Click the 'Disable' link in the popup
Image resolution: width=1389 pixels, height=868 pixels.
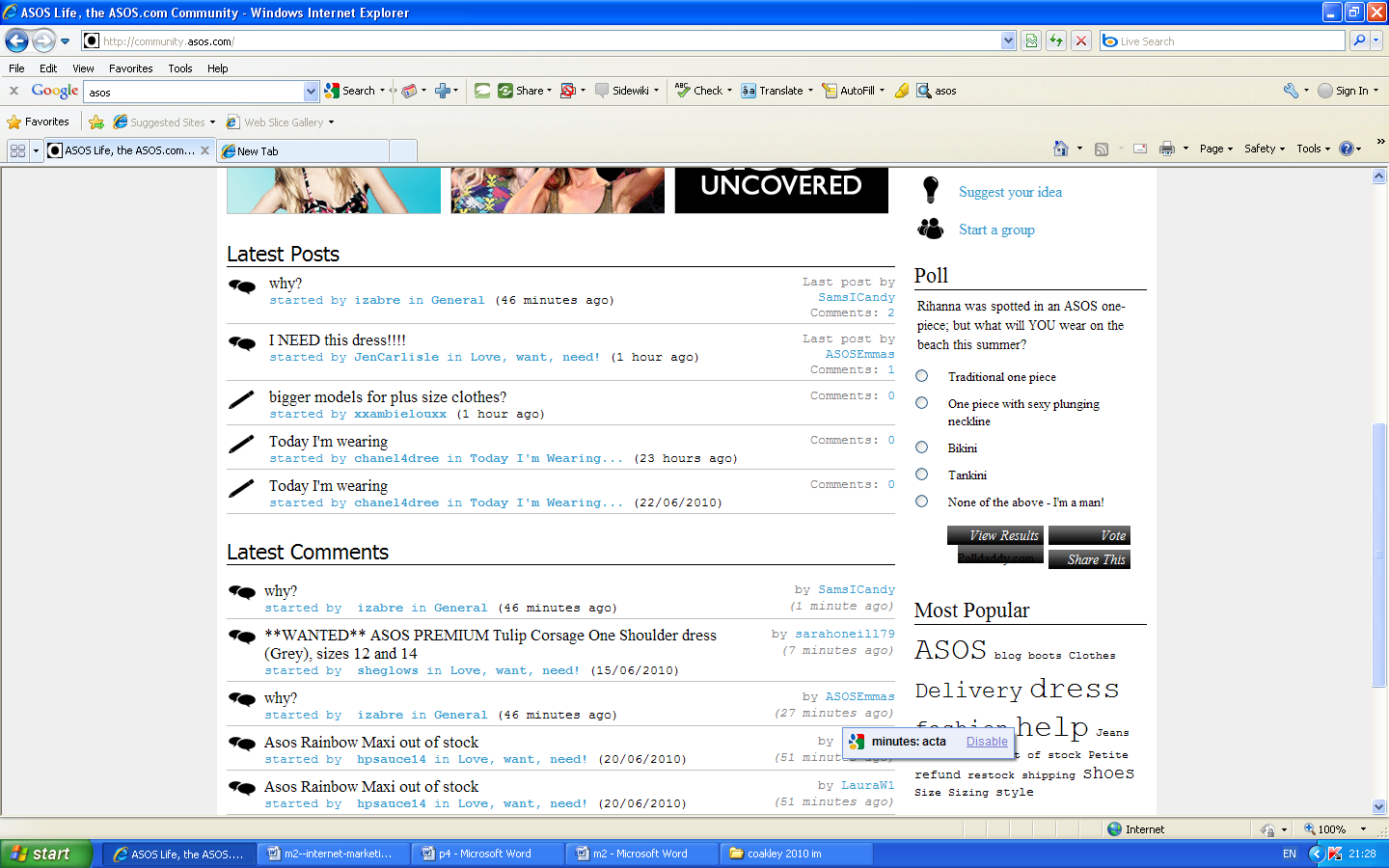point(987,742)
